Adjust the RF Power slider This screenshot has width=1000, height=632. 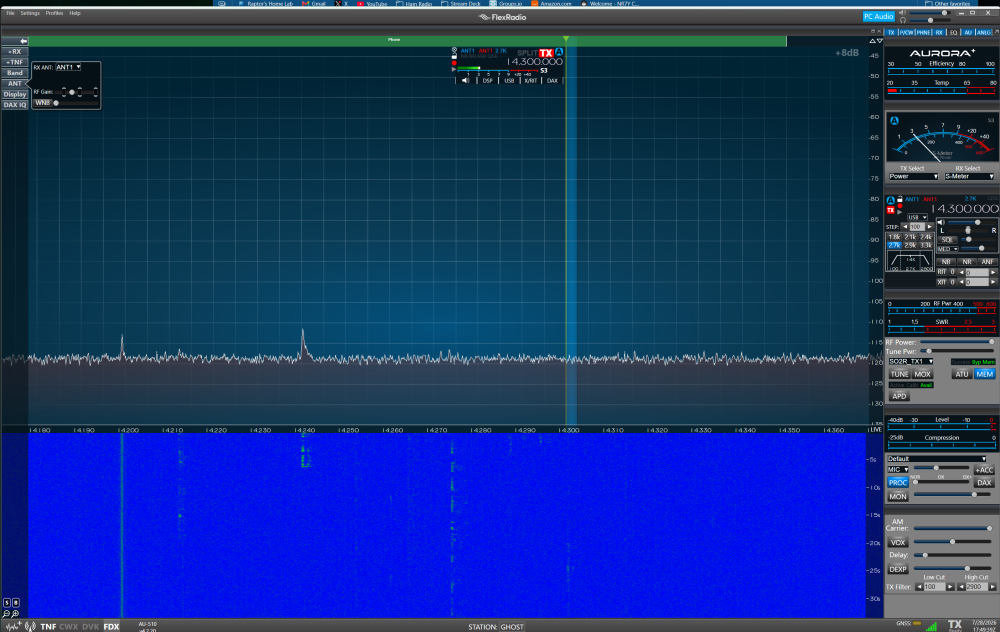click(957, 342)
